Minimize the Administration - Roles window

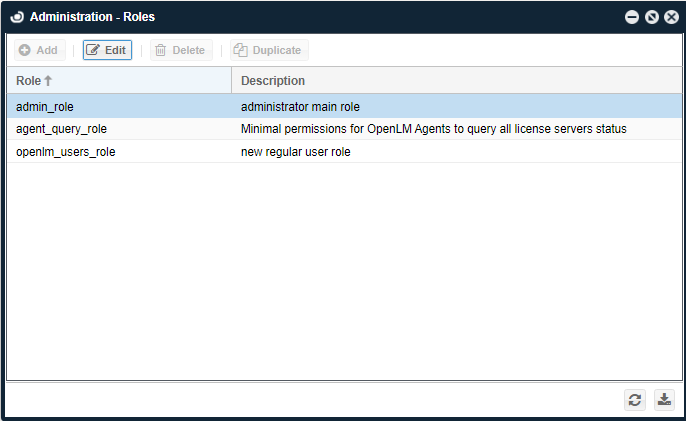pos(632,17)
